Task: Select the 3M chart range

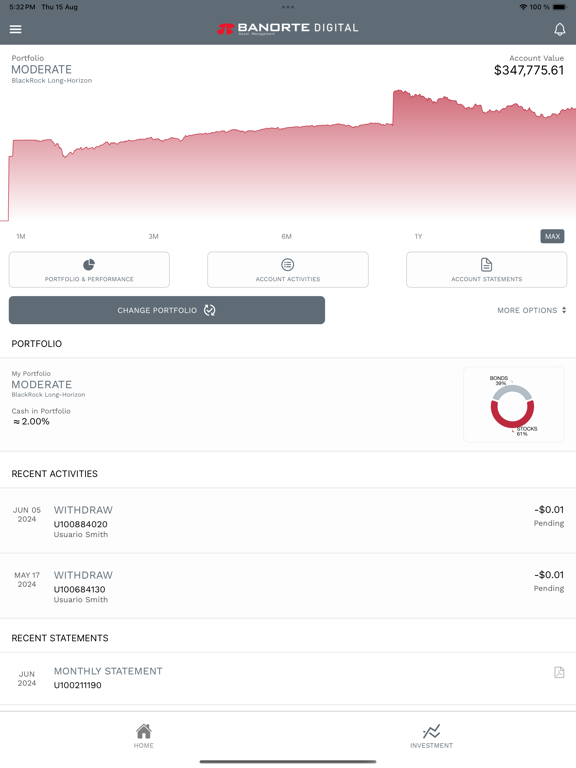Action: tap(153, 236)
